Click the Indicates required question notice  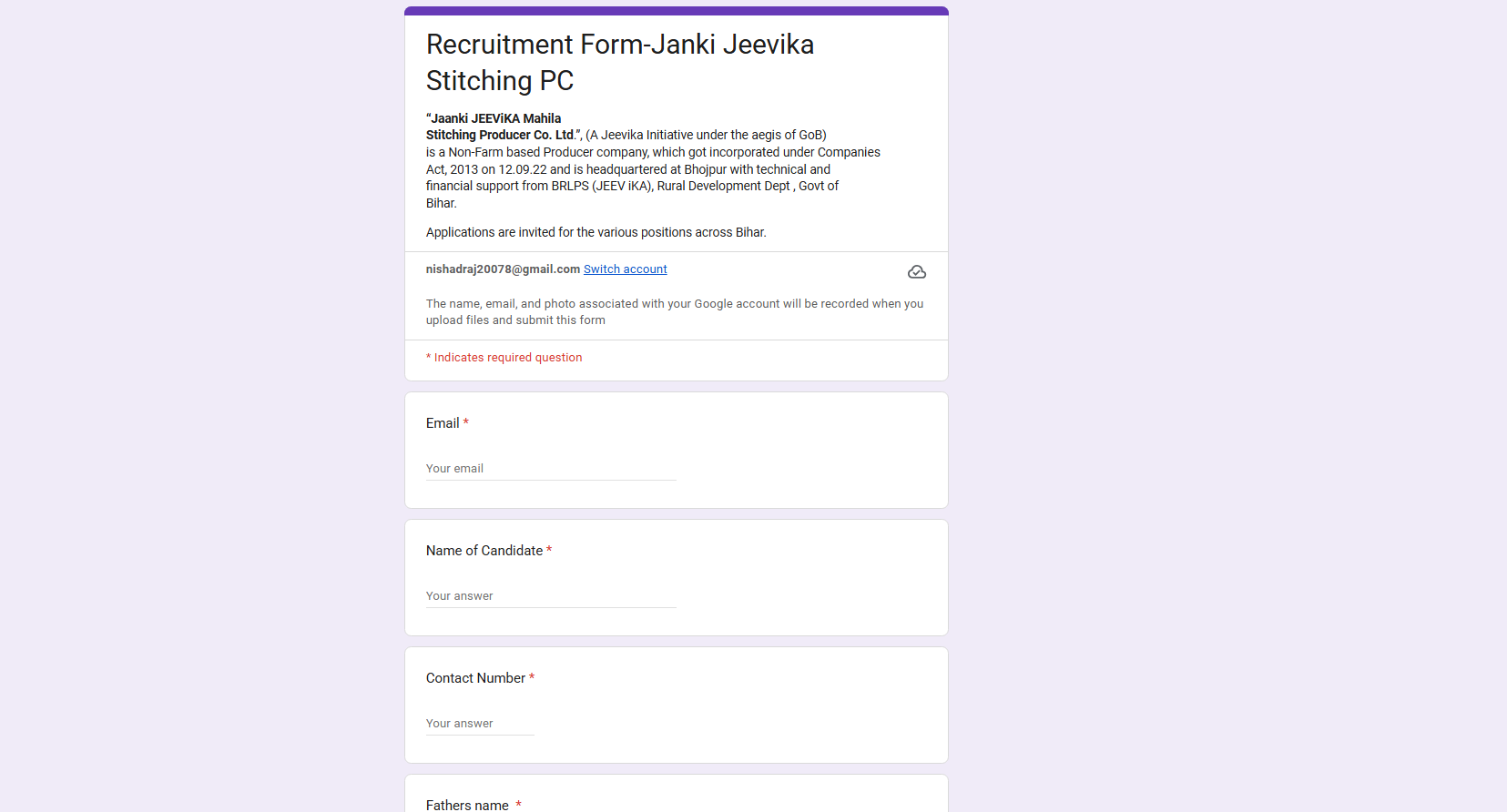pos(507,358)
